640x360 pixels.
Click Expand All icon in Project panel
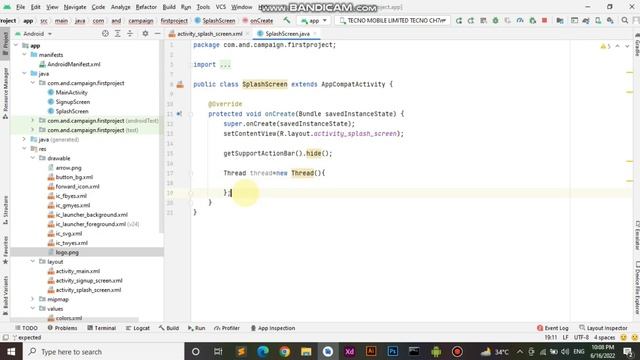(118, 33)
